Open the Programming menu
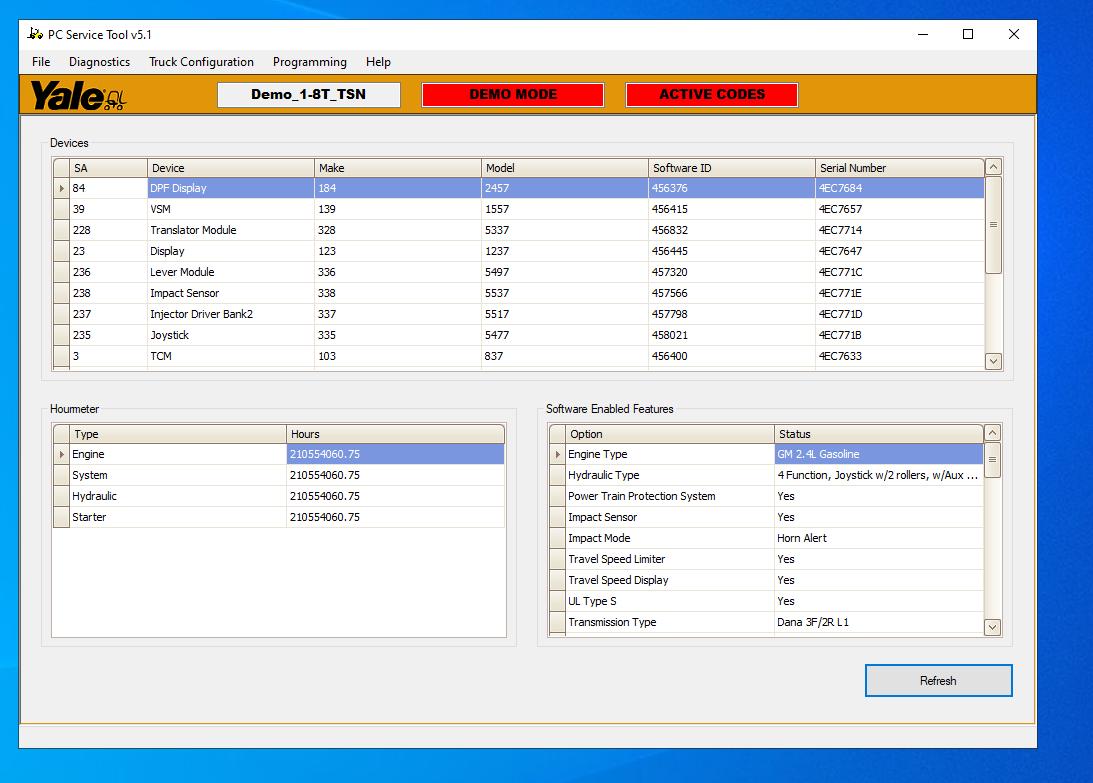 (309, 62)
